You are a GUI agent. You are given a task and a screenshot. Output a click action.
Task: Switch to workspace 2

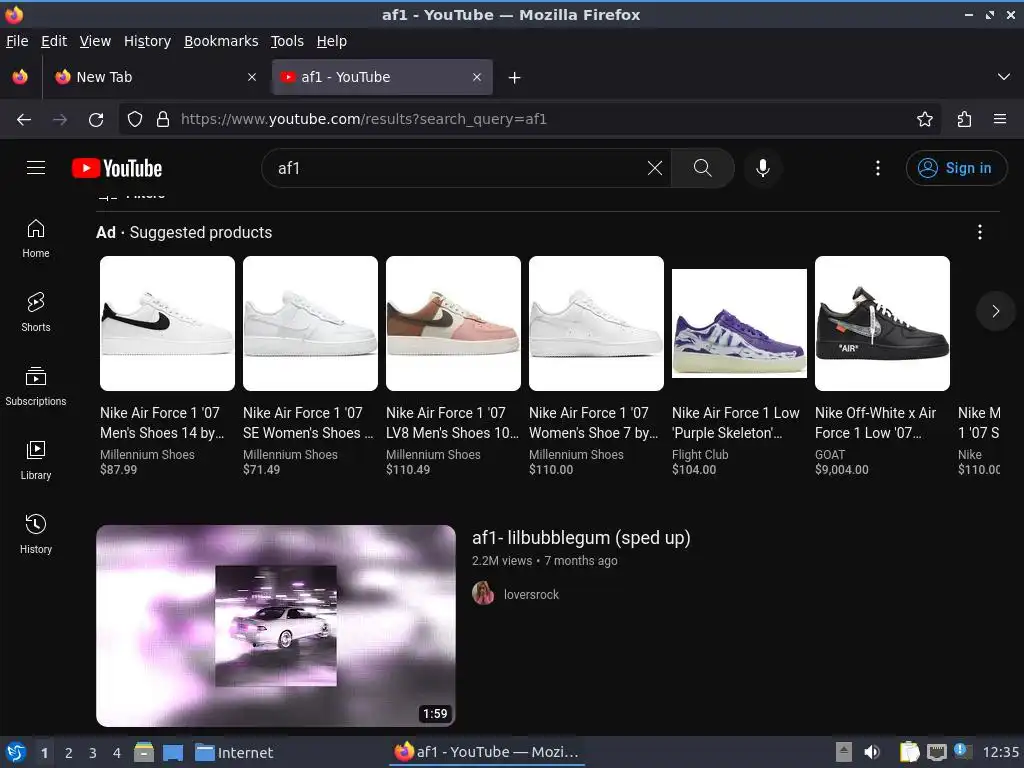(x=69, y=753)
